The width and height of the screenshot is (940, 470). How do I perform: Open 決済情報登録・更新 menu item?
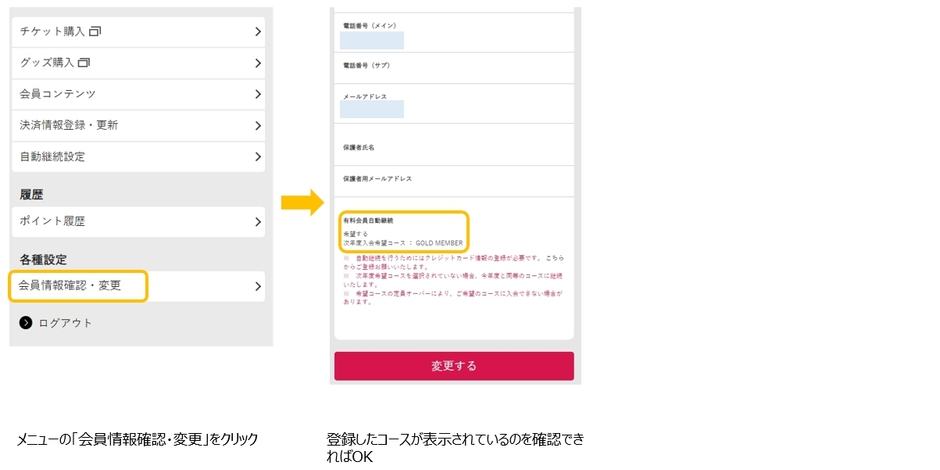pyautogui.click(x=69, y=126)
